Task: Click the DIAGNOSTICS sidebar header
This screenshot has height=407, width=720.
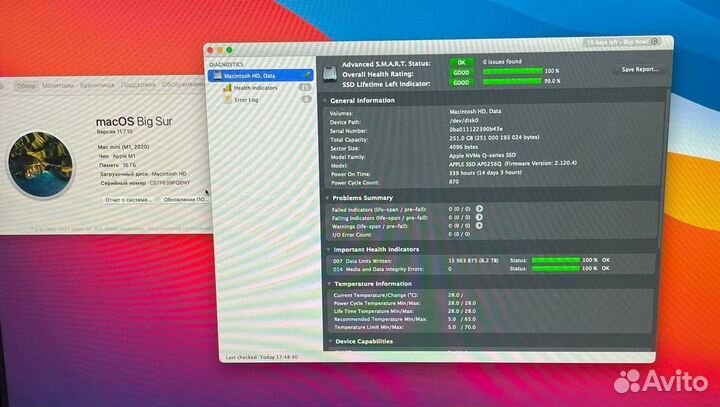Action: coord(226,64)
